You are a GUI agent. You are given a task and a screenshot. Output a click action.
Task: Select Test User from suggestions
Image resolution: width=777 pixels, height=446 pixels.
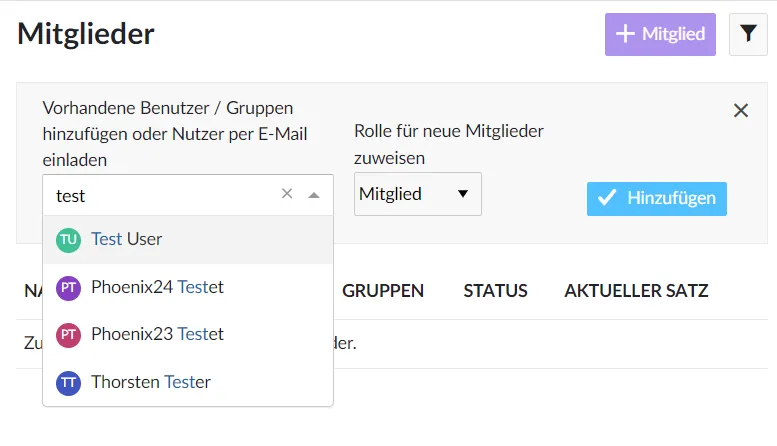point(188,239)
